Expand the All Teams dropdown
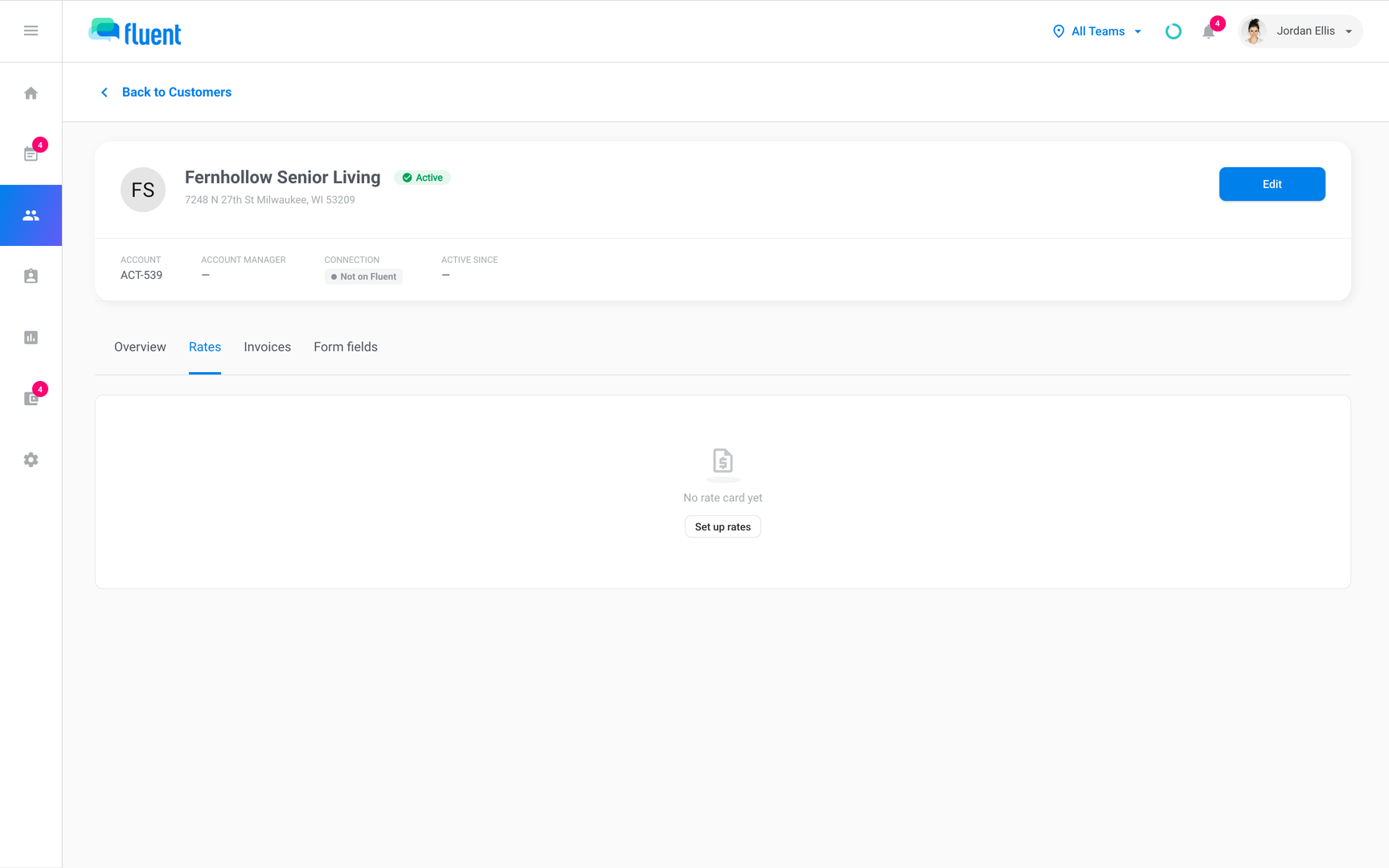 (x=1097, y=31)
